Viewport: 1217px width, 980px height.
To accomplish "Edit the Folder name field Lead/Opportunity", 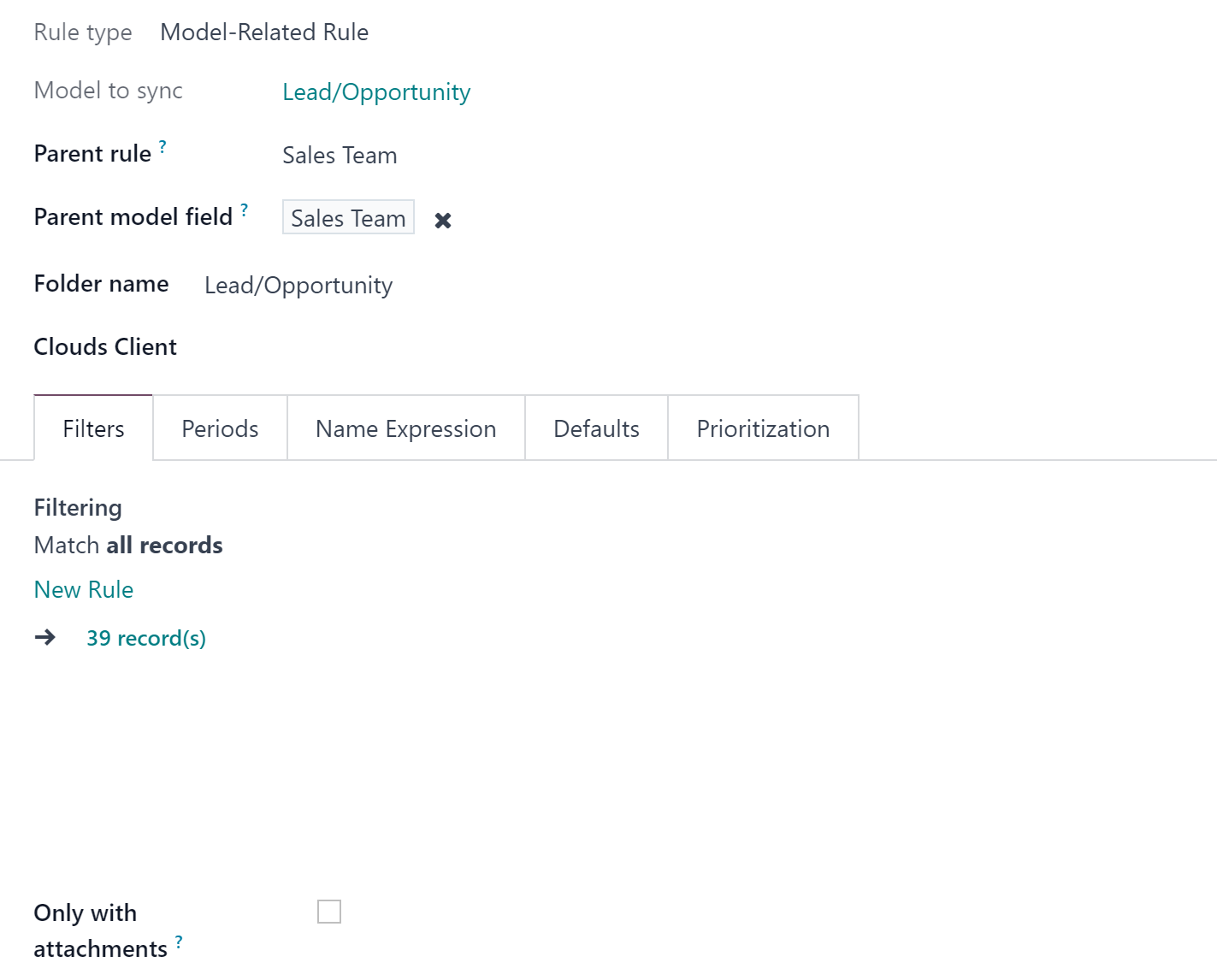I will click(298, 286).
